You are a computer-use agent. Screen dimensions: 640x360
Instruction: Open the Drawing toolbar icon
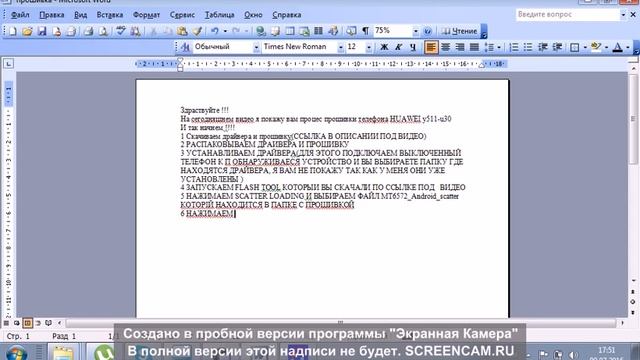(x=333, y=31)
